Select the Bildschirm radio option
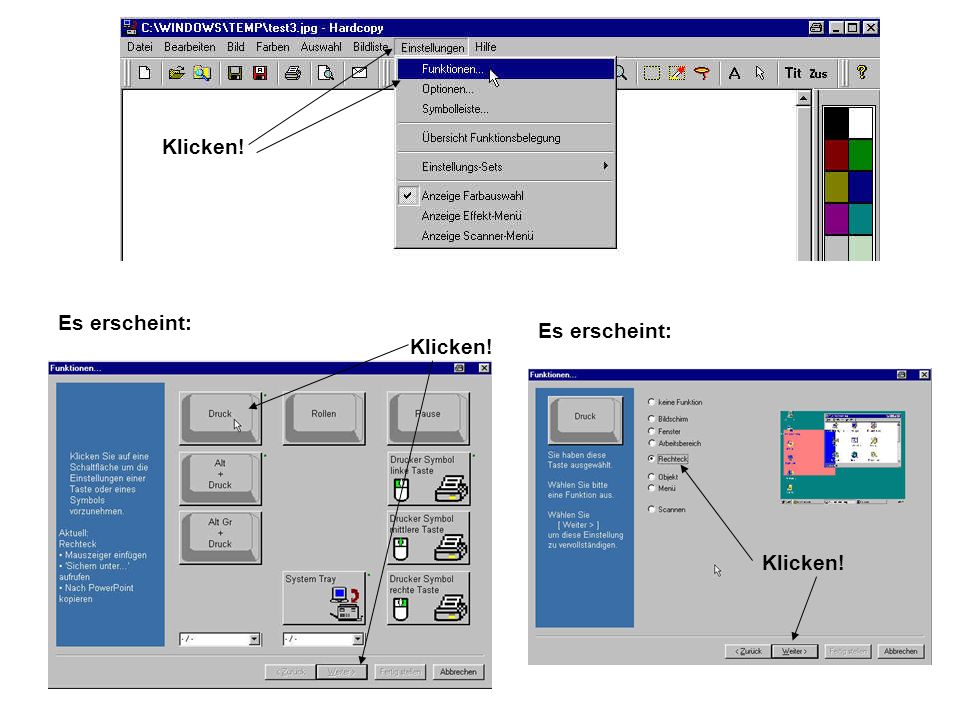This screenshot has height=720, width=960. (x=651, y=419)
